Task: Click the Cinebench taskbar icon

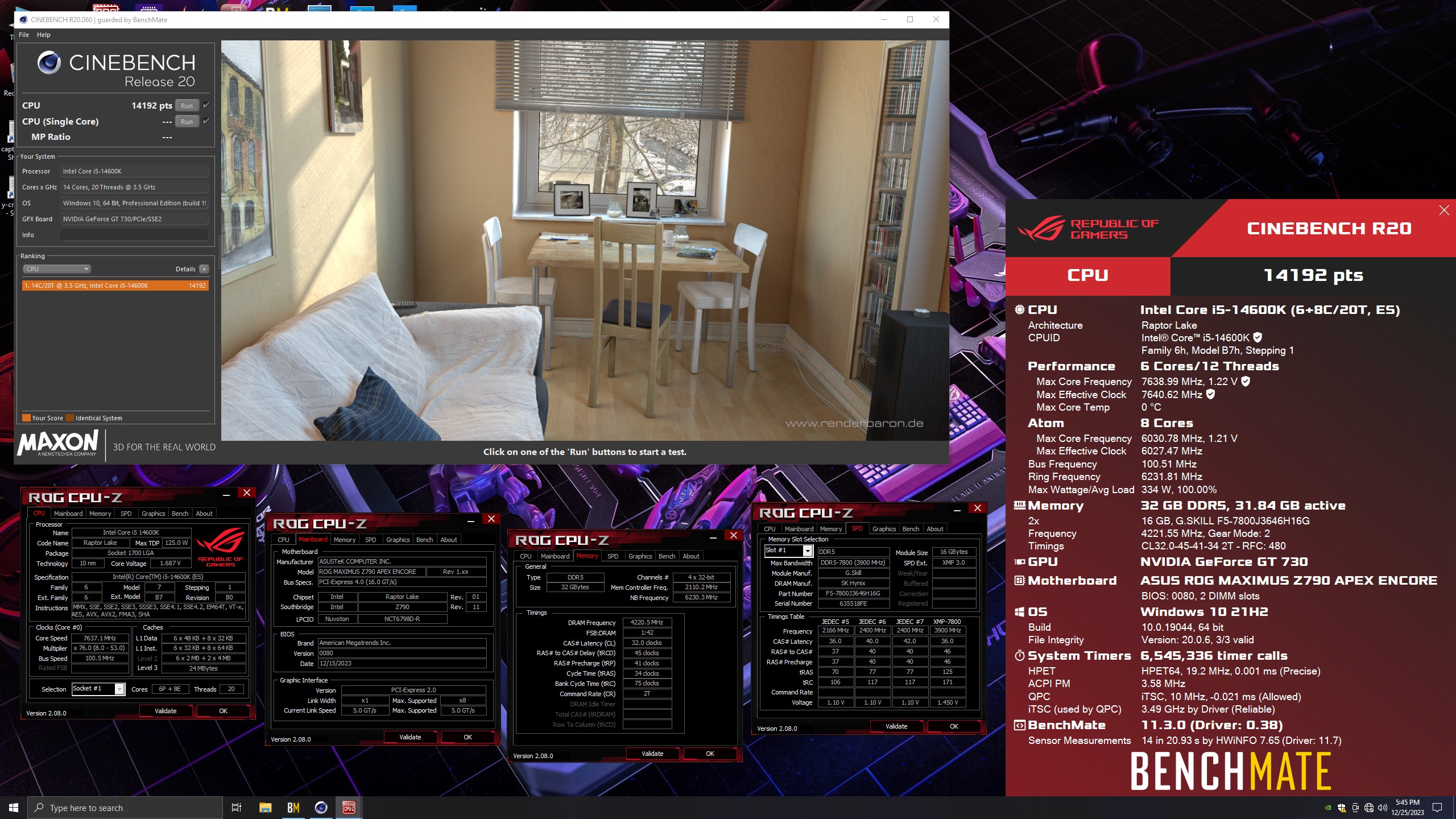Action: tap(321, 808)
